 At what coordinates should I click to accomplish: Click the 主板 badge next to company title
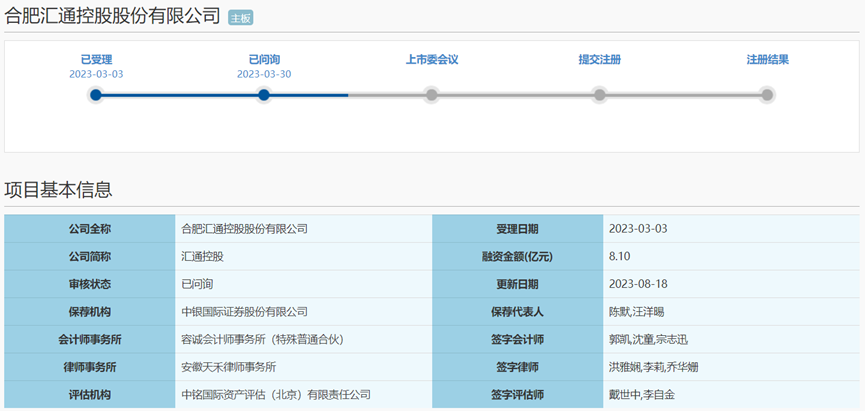[x=240, y=18]
